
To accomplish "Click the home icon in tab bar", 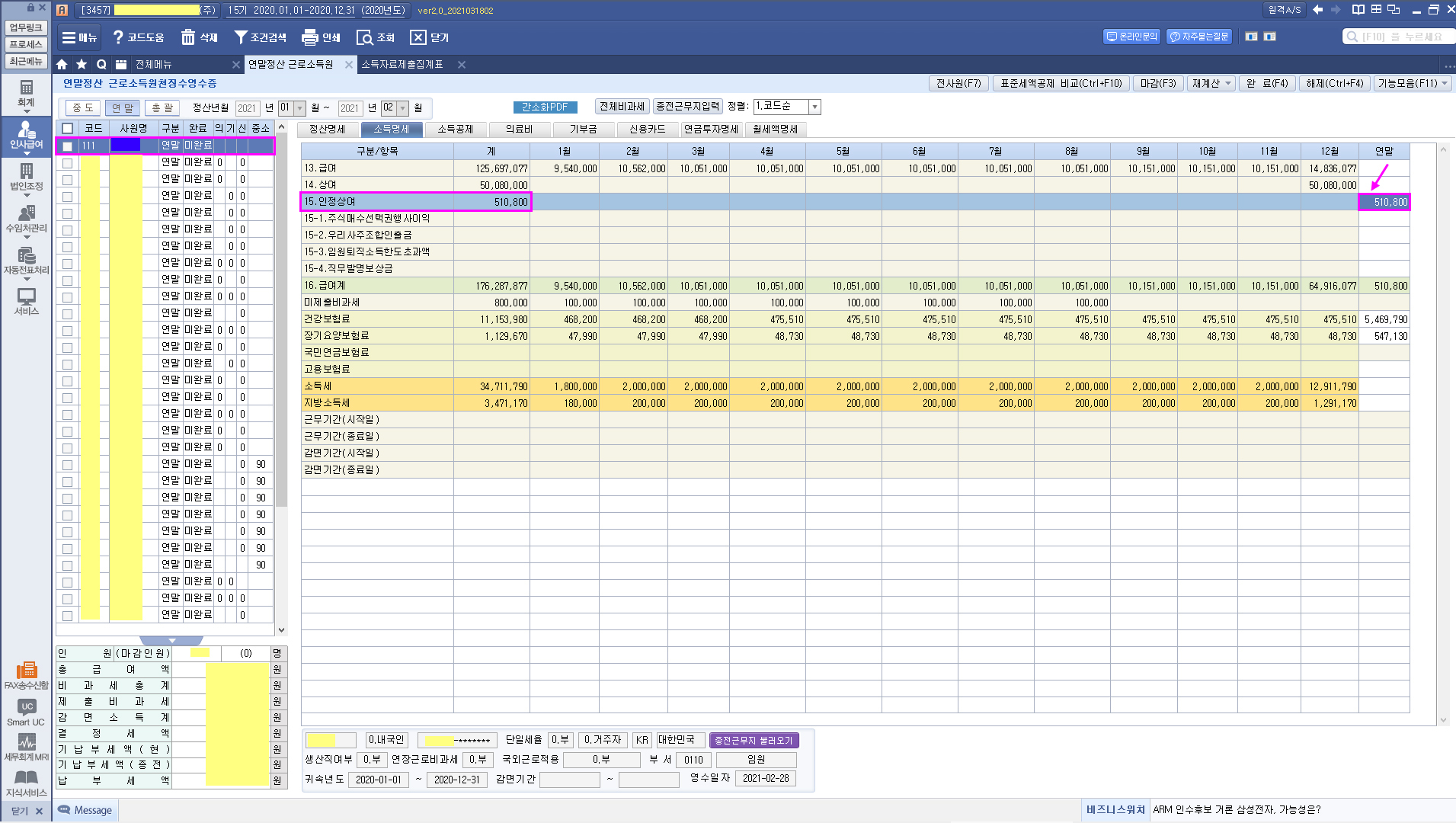I will [62, 65].
